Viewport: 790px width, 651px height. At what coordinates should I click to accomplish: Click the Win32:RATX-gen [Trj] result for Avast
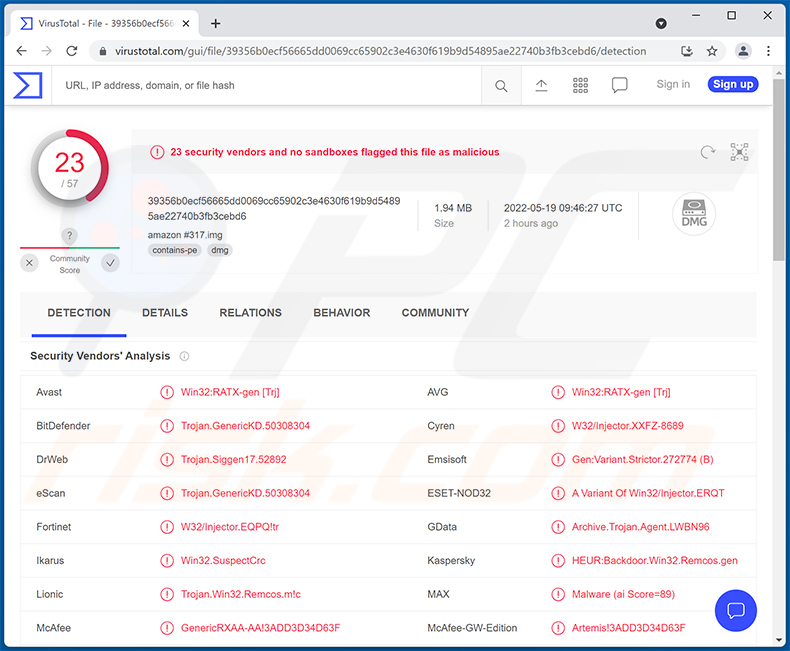[230, 392]
